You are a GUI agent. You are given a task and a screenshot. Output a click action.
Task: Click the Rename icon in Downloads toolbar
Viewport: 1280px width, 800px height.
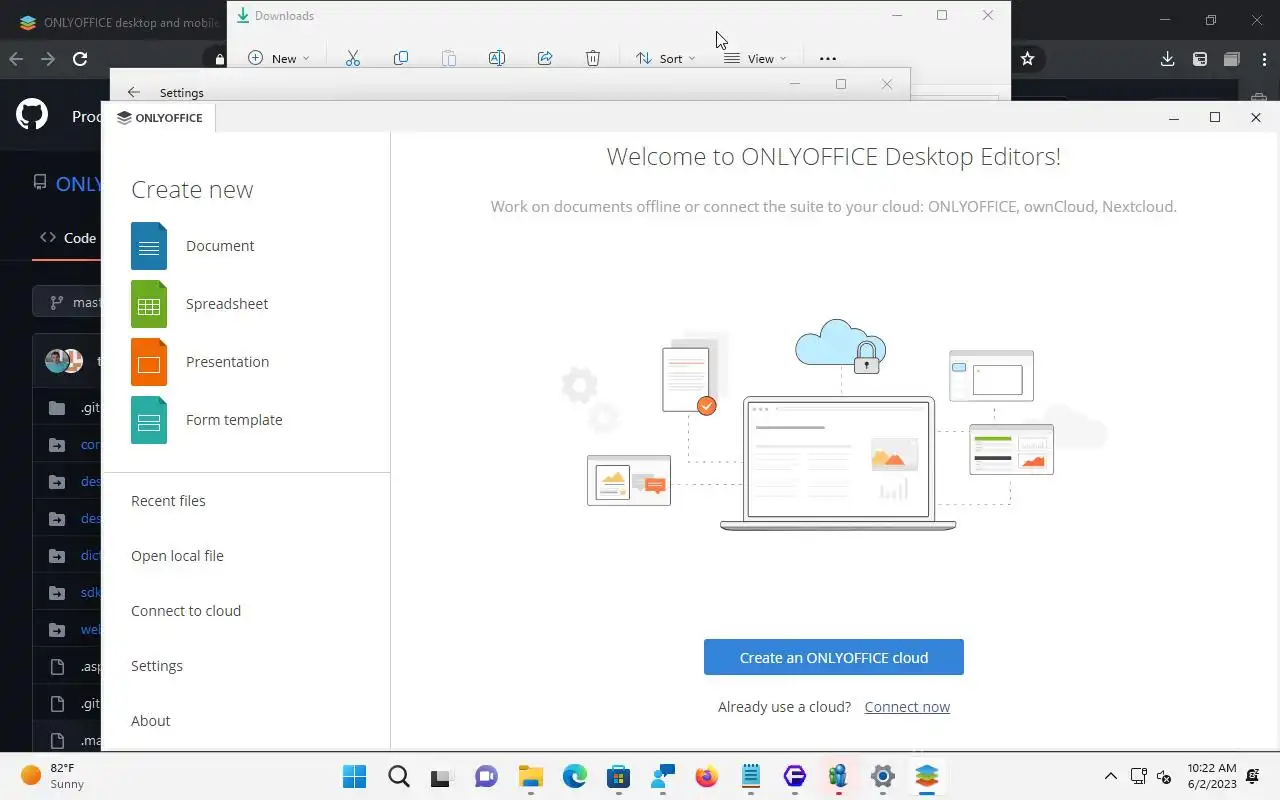[497, 58]
